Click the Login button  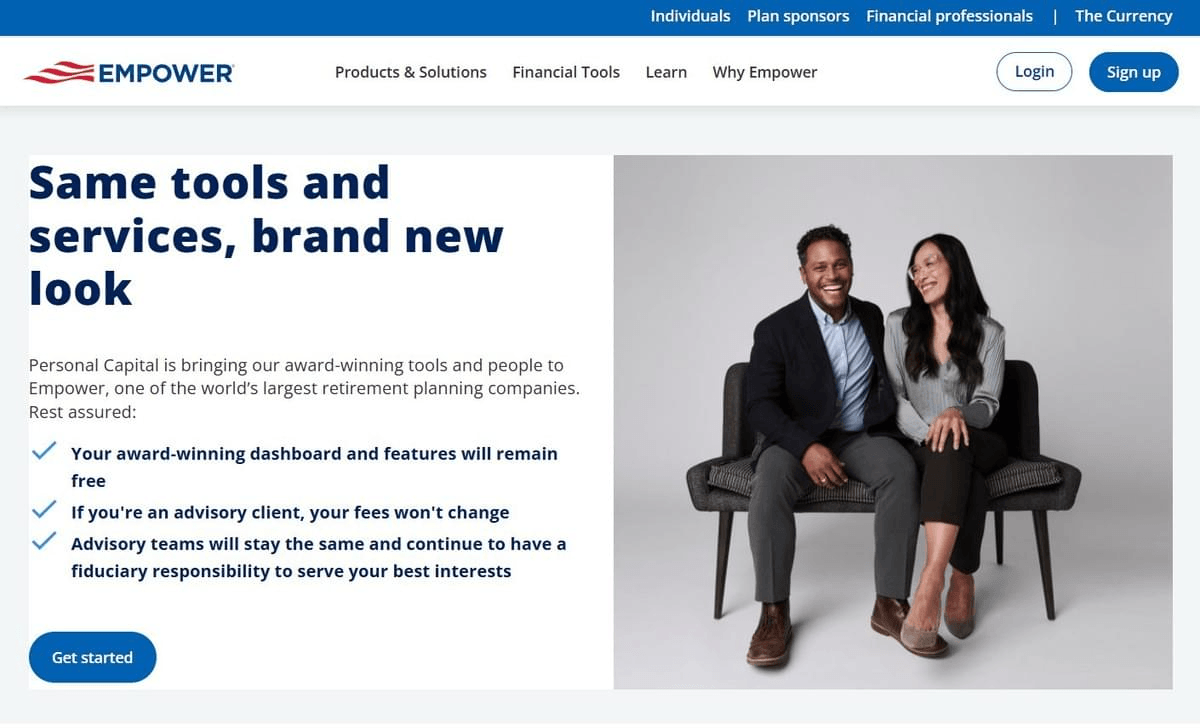coord(1034,72)
